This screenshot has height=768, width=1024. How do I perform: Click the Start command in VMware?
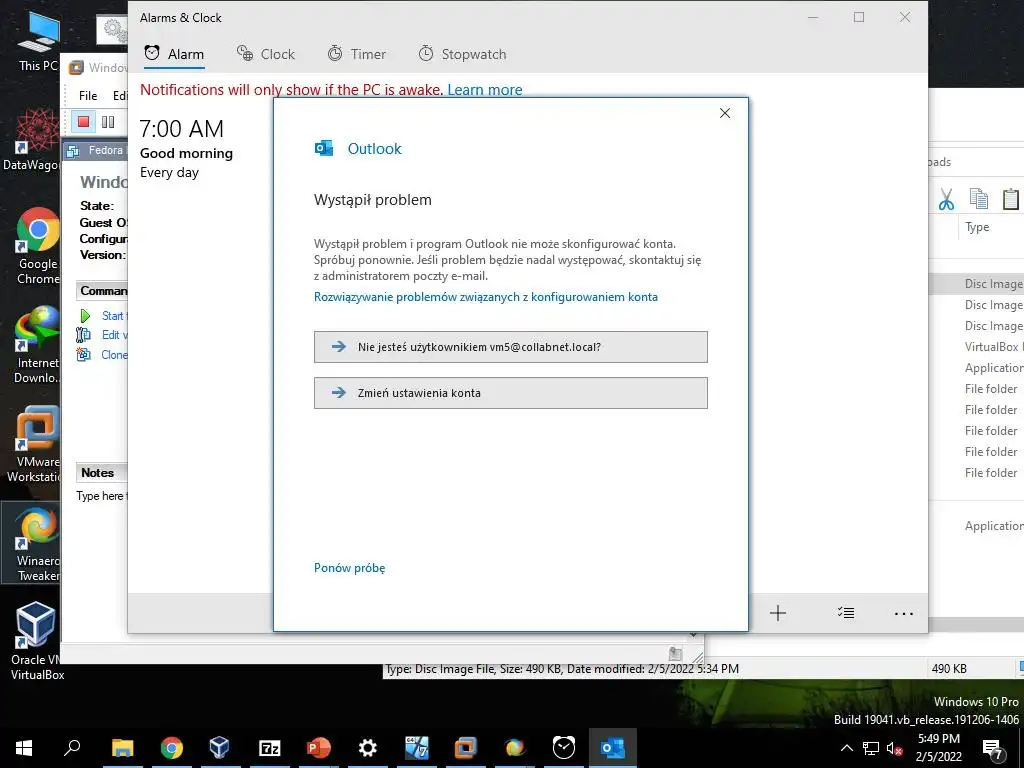click(103, 315)
